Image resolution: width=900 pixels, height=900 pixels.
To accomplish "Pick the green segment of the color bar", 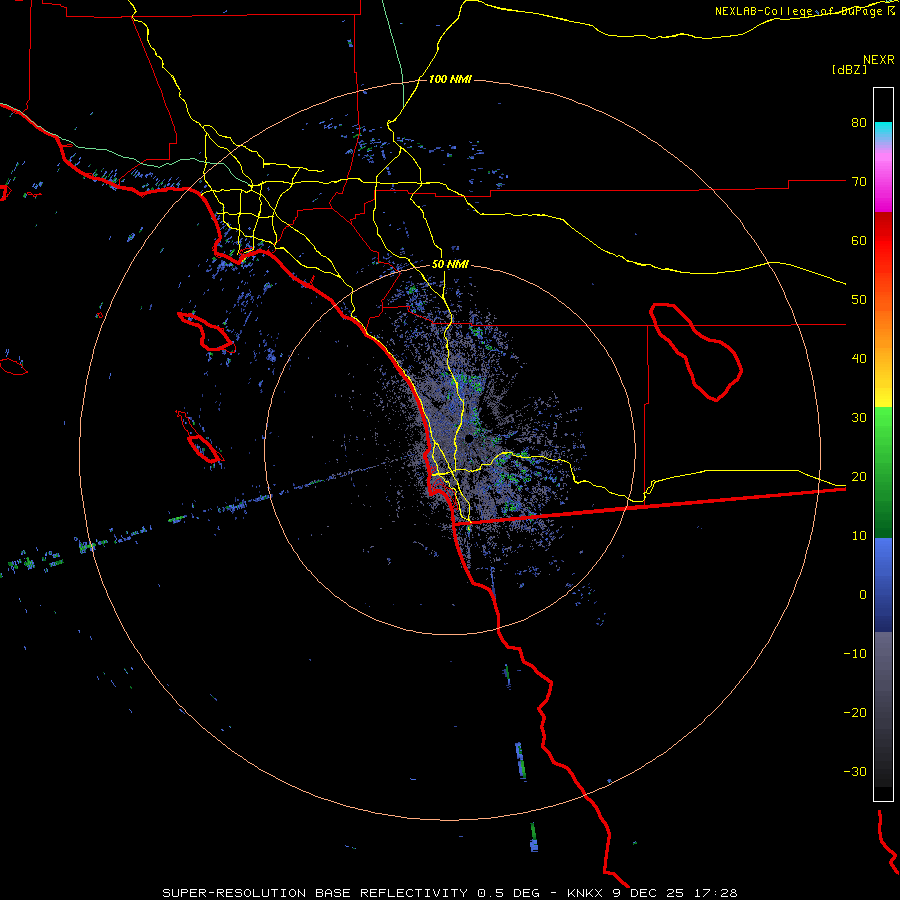I will (x=883, y=472).
